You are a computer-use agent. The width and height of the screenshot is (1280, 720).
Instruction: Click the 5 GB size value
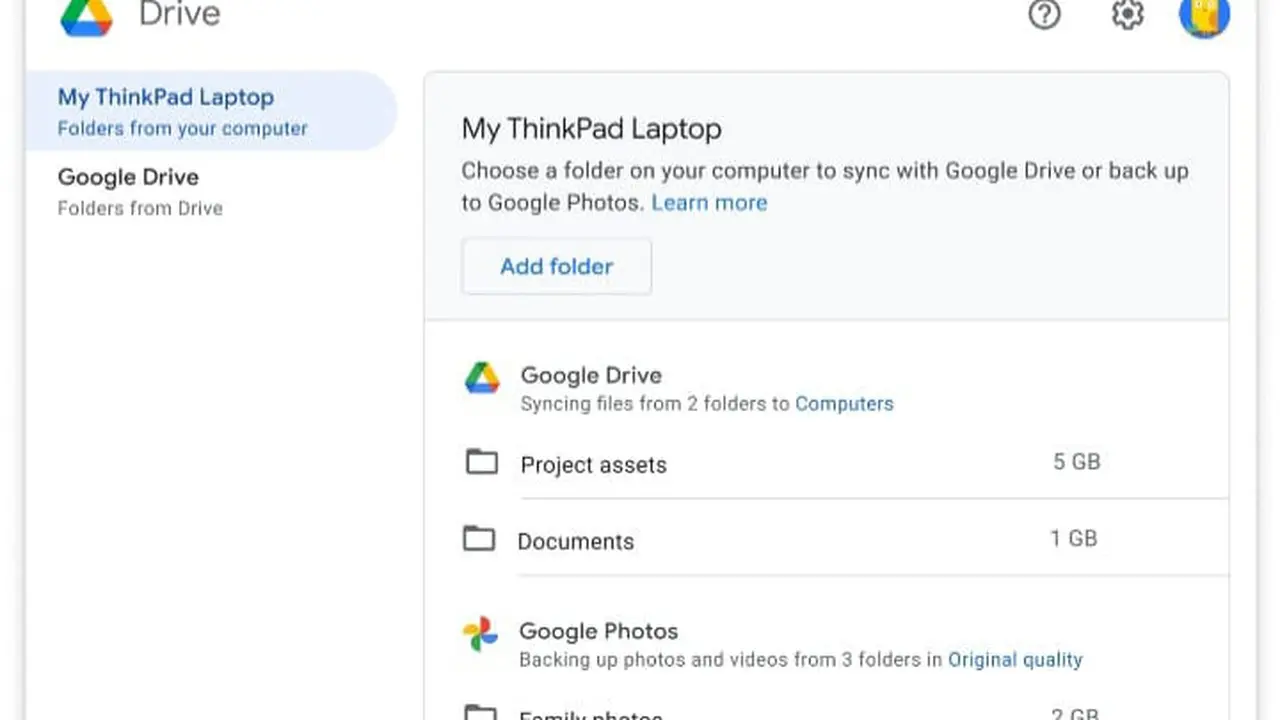[1076, 462]
